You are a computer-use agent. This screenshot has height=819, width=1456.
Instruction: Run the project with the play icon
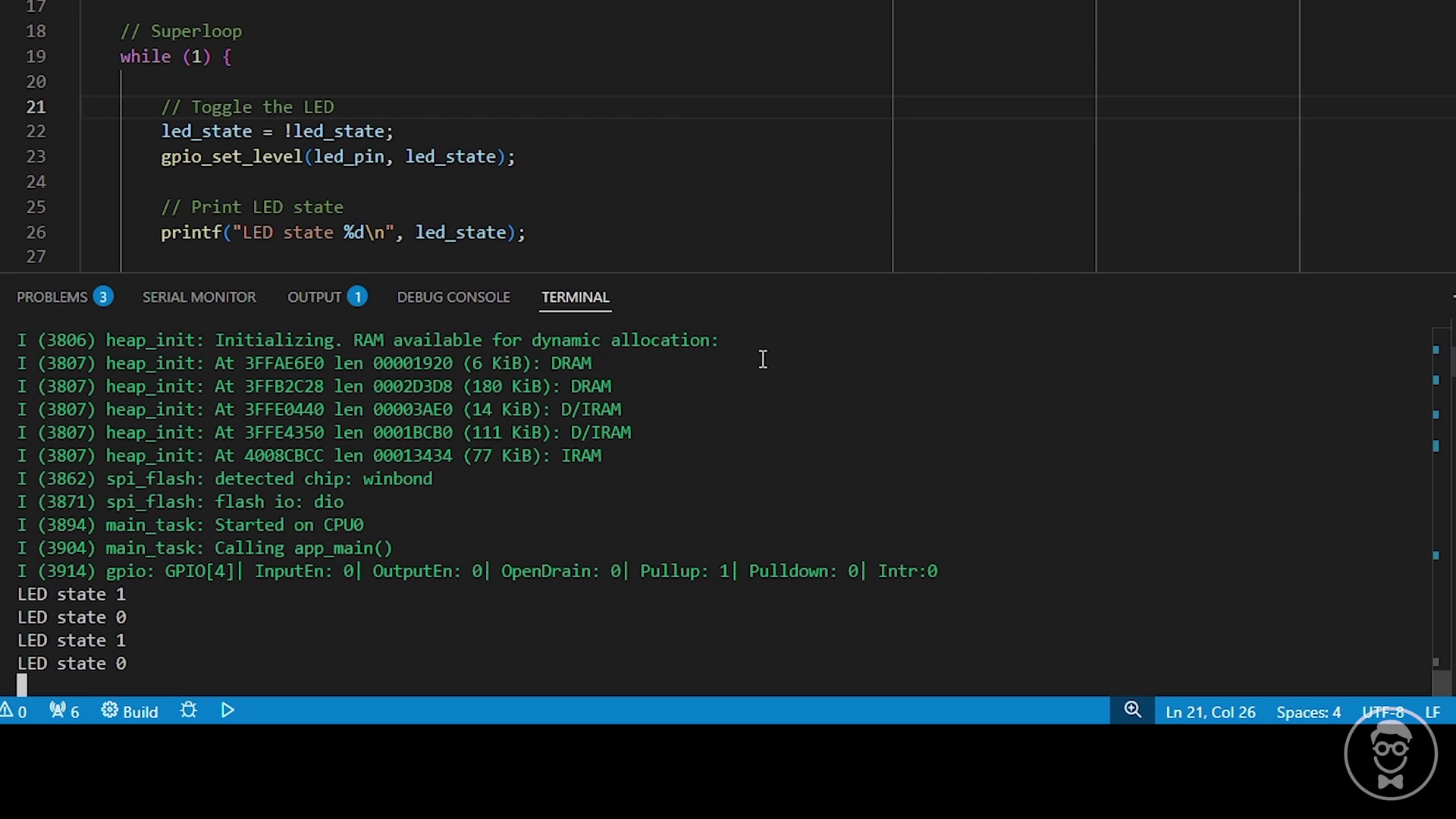click(227, 711)
